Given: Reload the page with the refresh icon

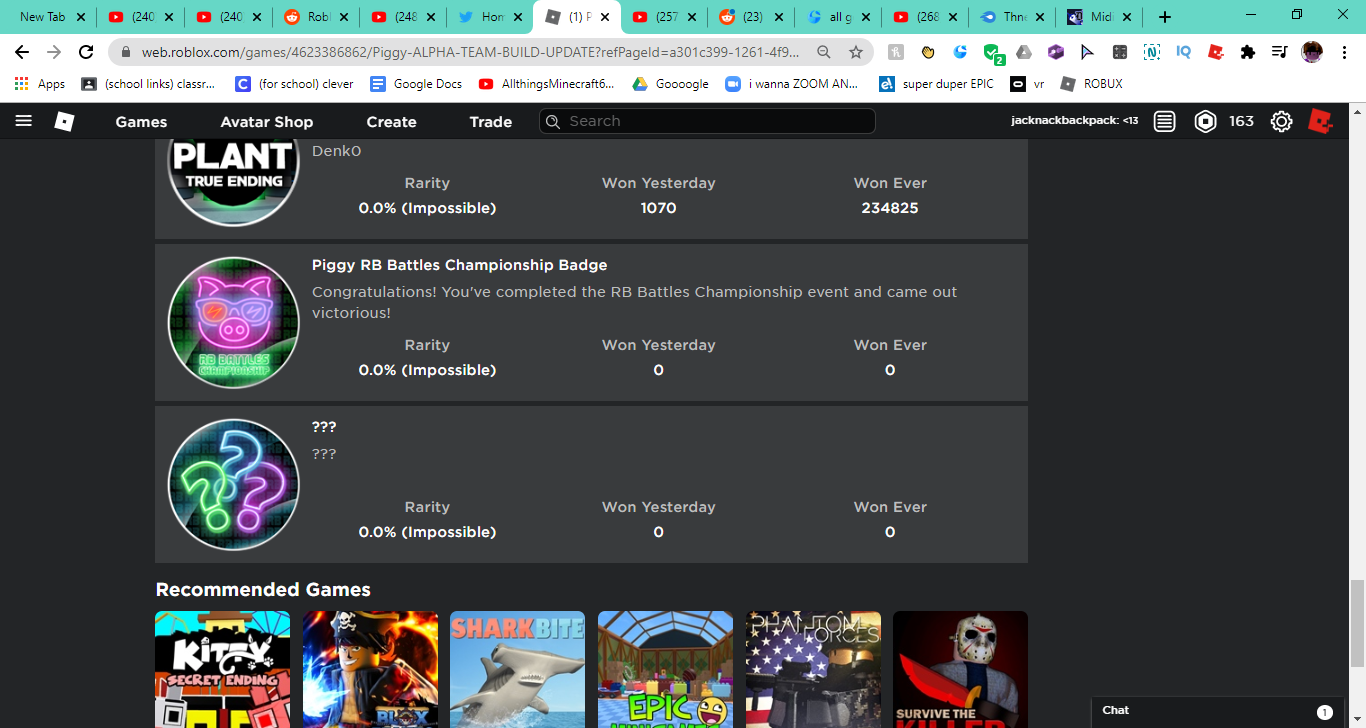Looking at the screenshot, I should point(86,52).
